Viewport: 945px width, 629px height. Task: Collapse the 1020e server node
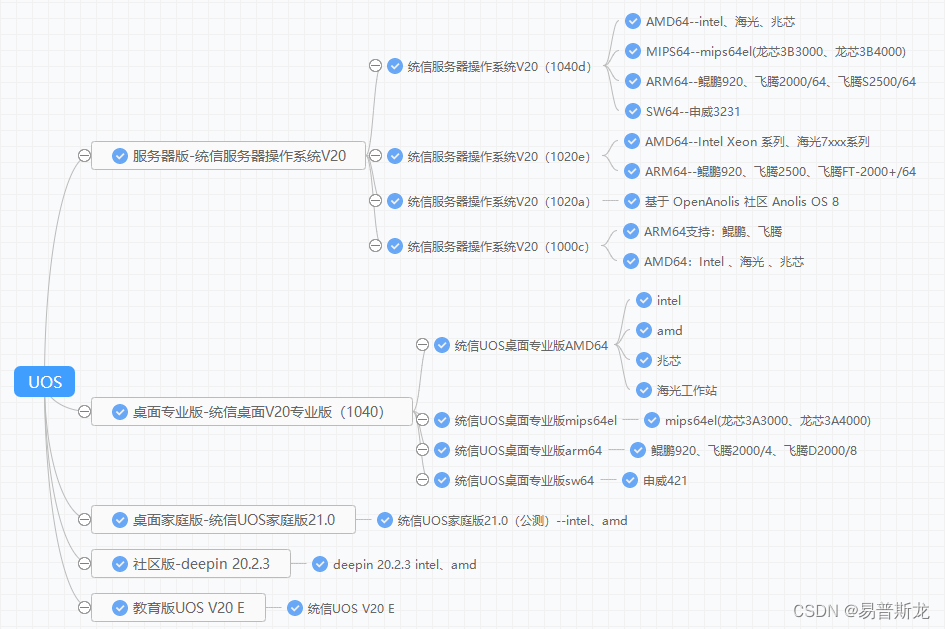[x=375, y=155]
